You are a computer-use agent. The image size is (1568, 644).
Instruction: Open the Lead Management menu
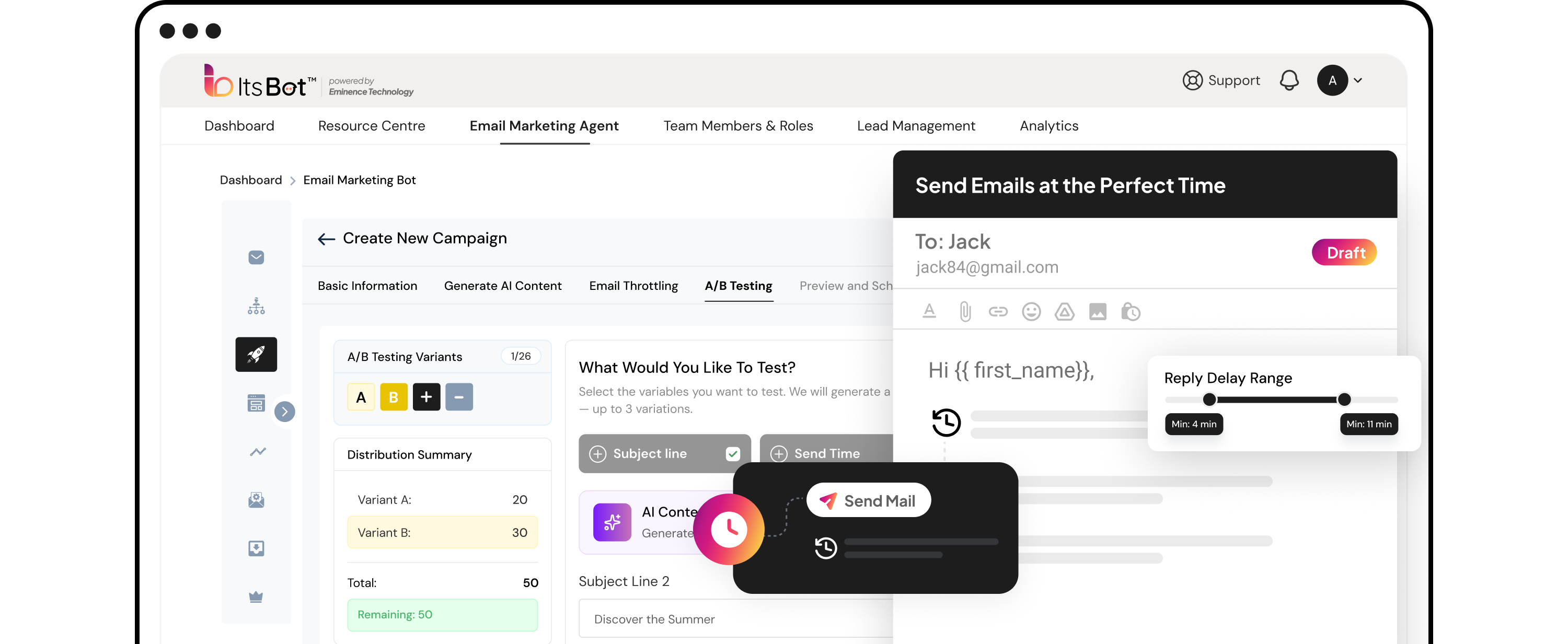coord(916,126)
